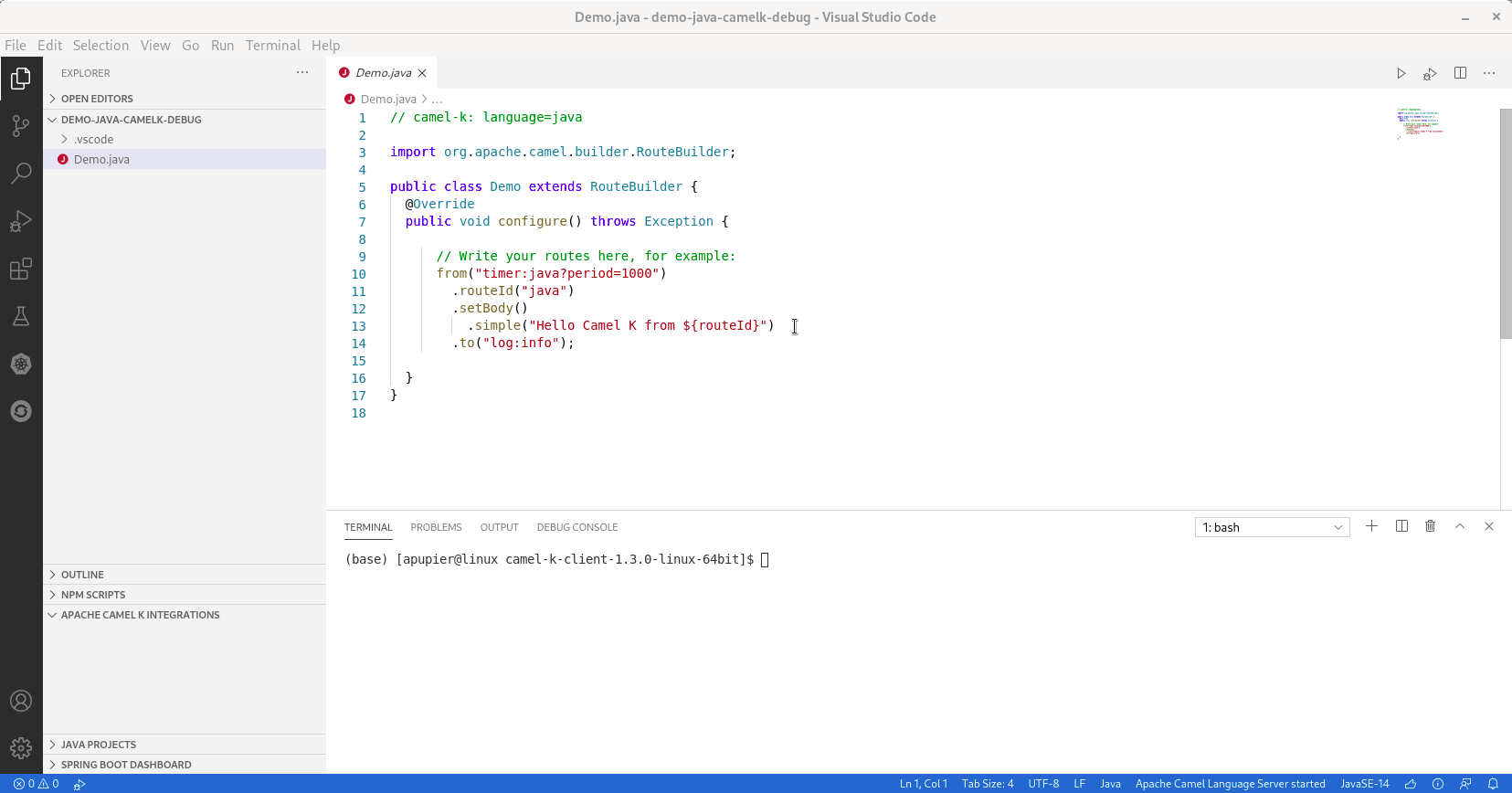The image size is (1512, 793).
Task: Split the editor to the right
Action: coord(1460,73)
